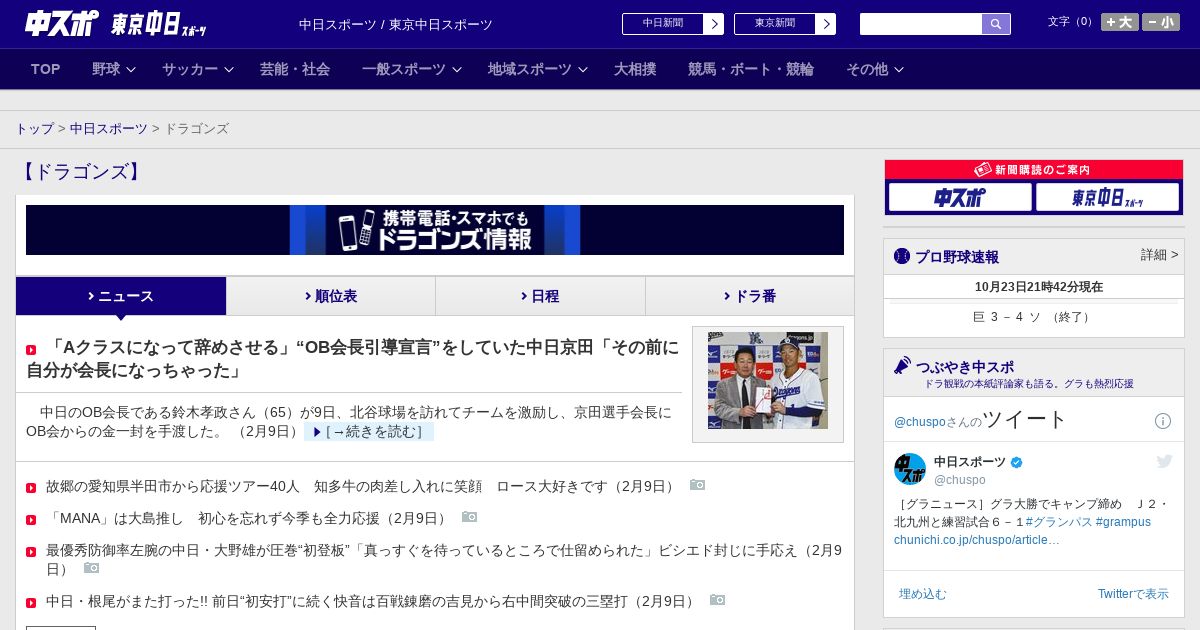Image resolution: width=1200 pixels, height=630 pixels.
Task: Click the arrow next to 中日新聞
Action: click(713, 24)
